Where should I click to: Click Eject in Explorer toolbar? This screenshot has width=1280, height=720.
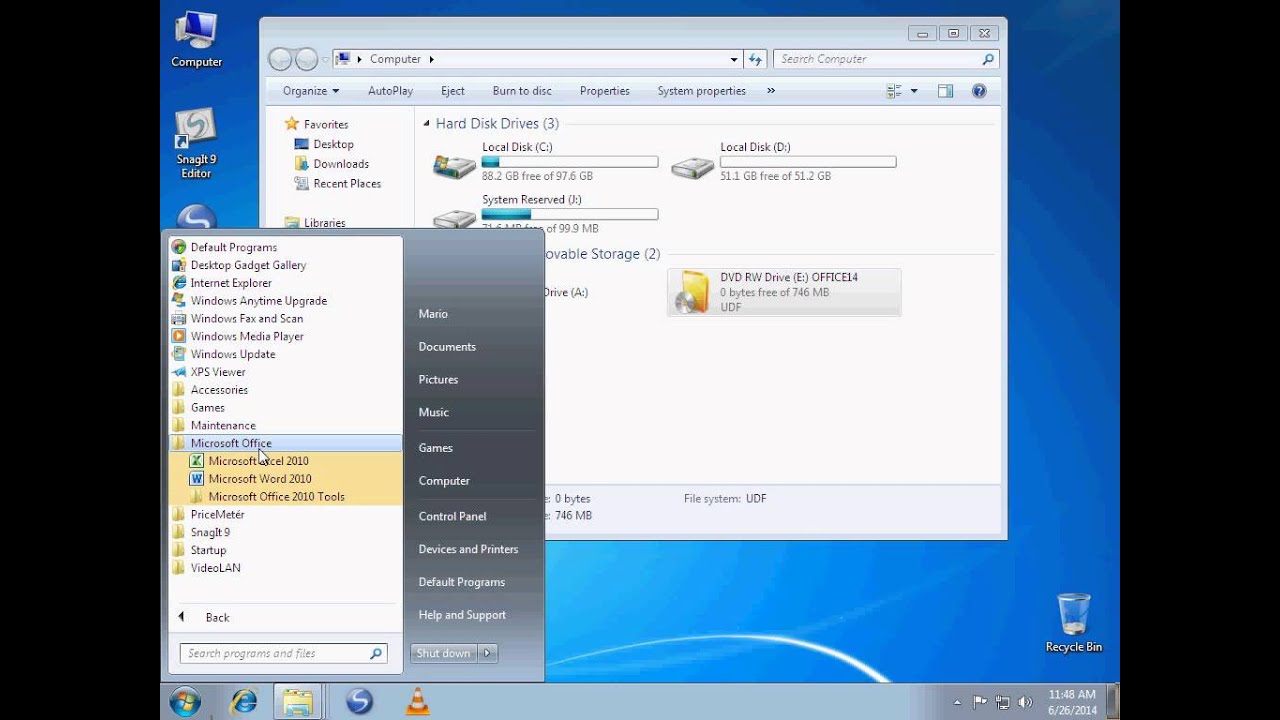pos(453,91)
